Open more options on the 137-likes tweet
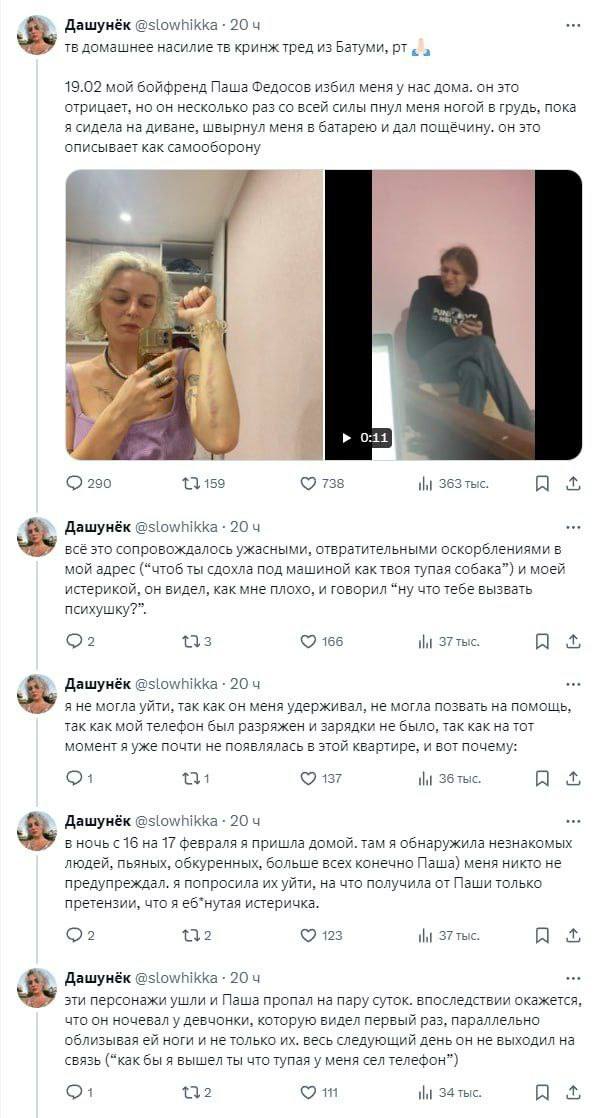 (573, 684)
